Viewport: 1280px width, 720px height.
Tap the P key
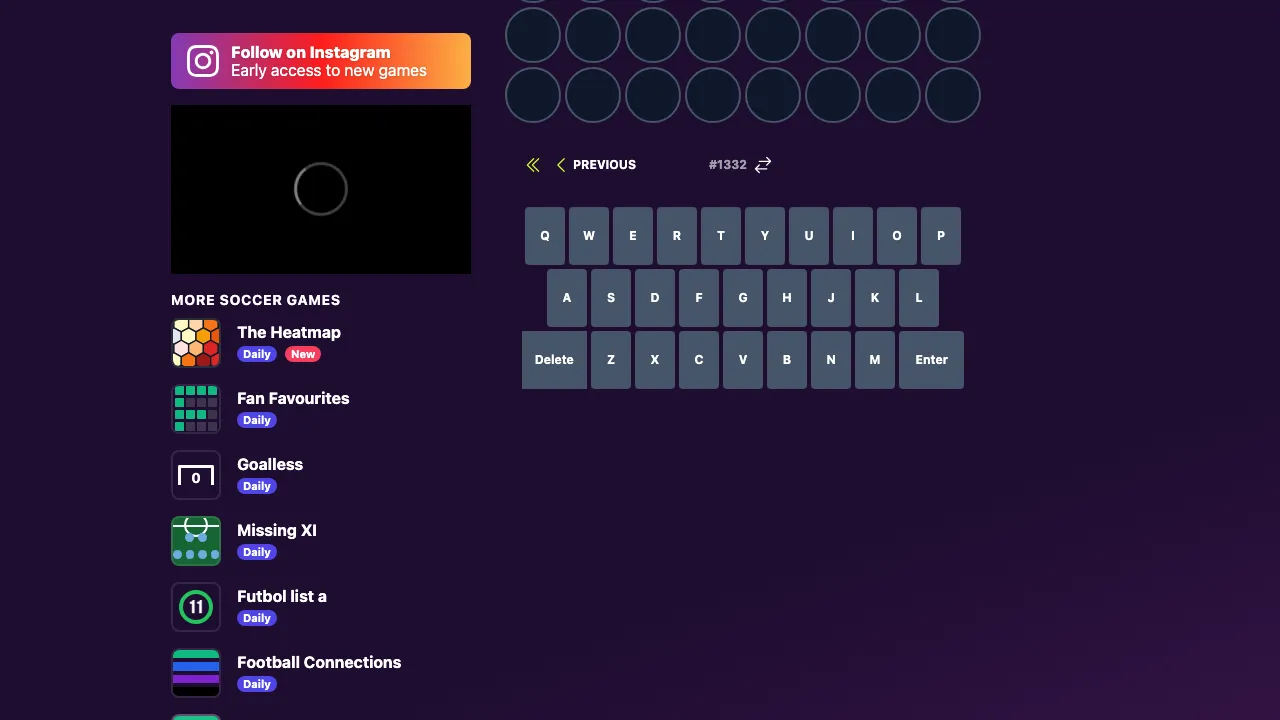tap(941, 236)
